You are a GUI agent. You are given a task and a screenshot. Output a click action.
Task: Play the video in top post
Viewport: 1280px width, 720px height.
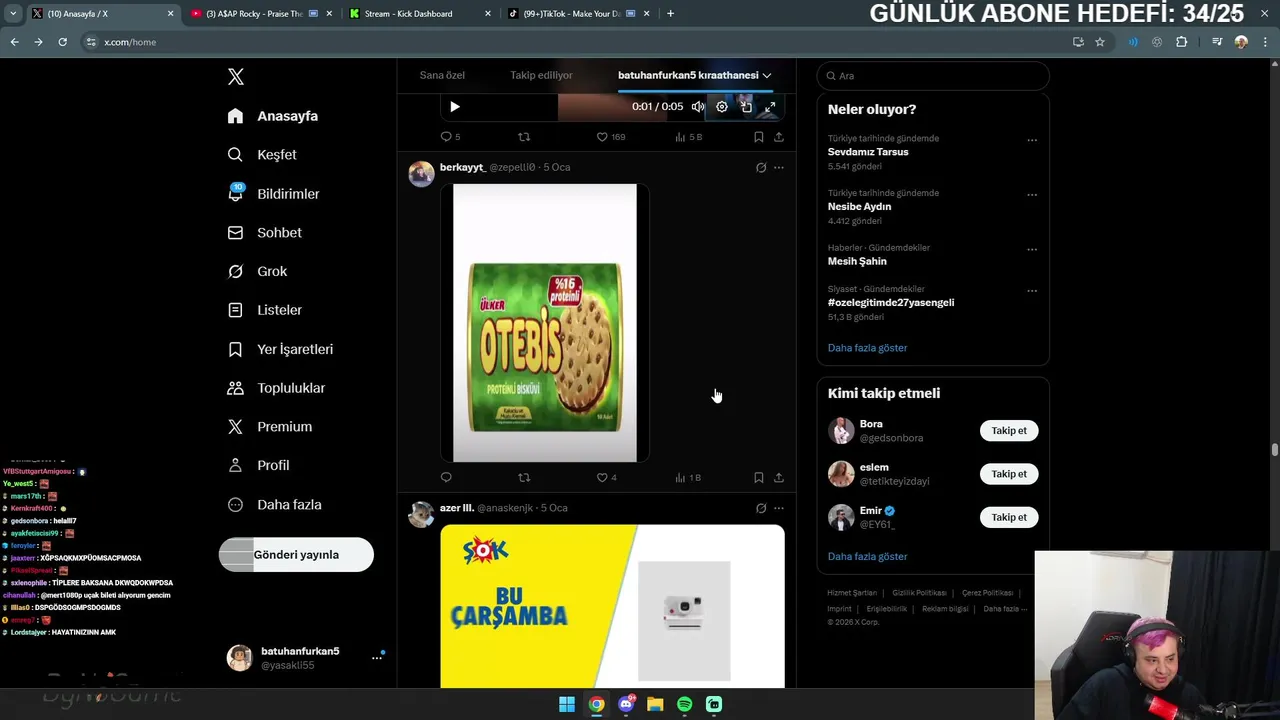[455, 107]
